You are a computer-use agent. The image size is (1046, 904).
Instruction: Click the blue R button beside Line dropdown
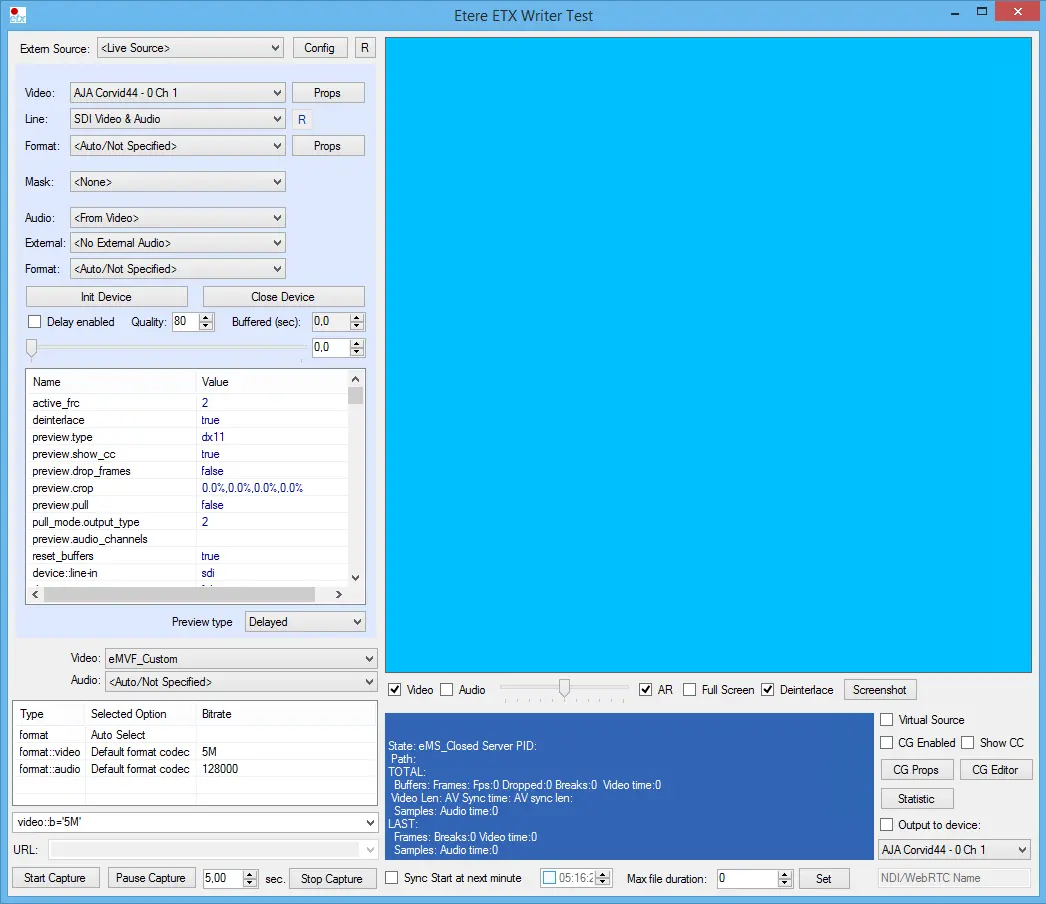(303, 120)
